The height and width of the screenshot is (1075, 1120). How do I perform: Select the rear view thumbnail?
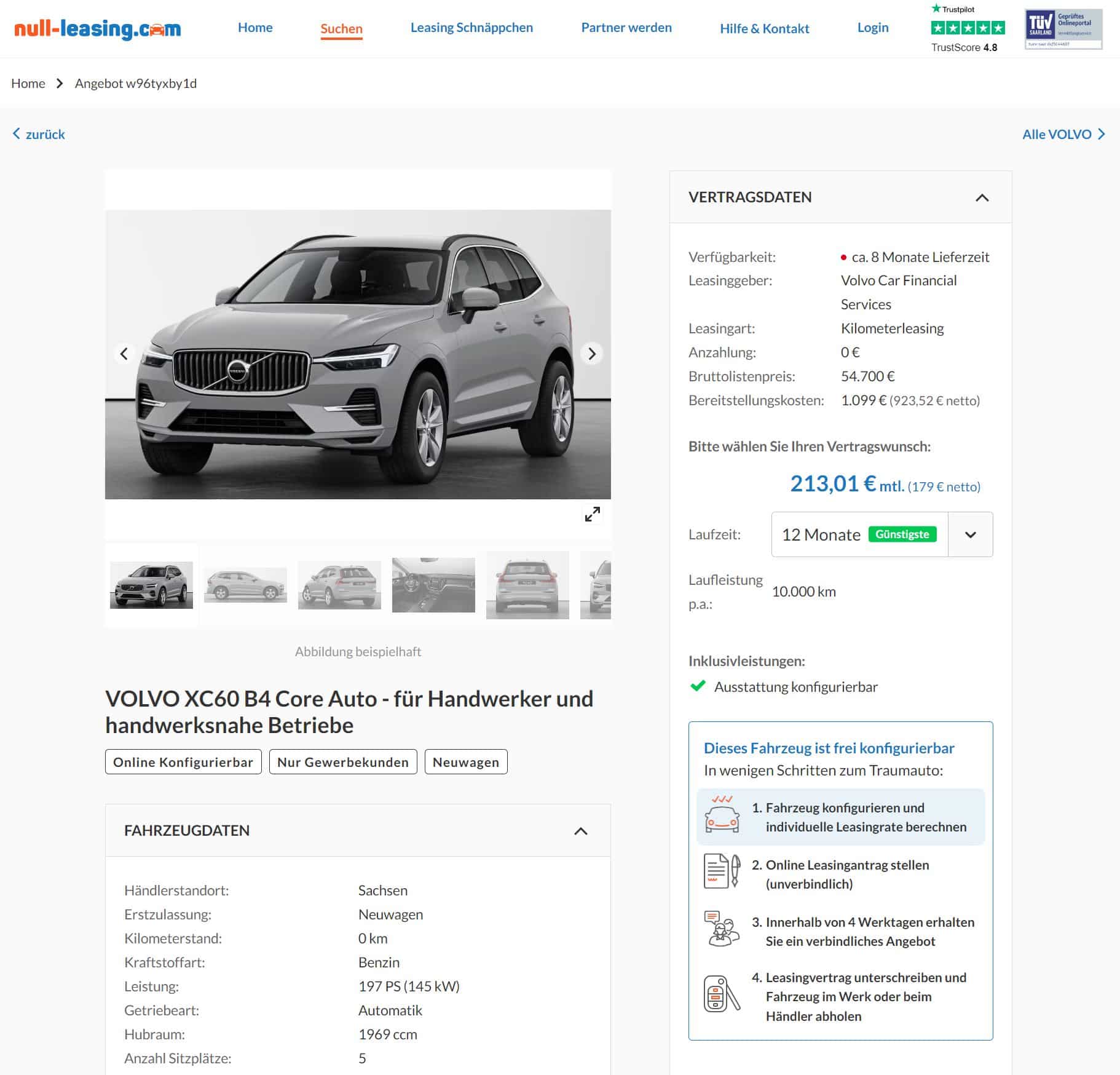click(x=527, y=585)
